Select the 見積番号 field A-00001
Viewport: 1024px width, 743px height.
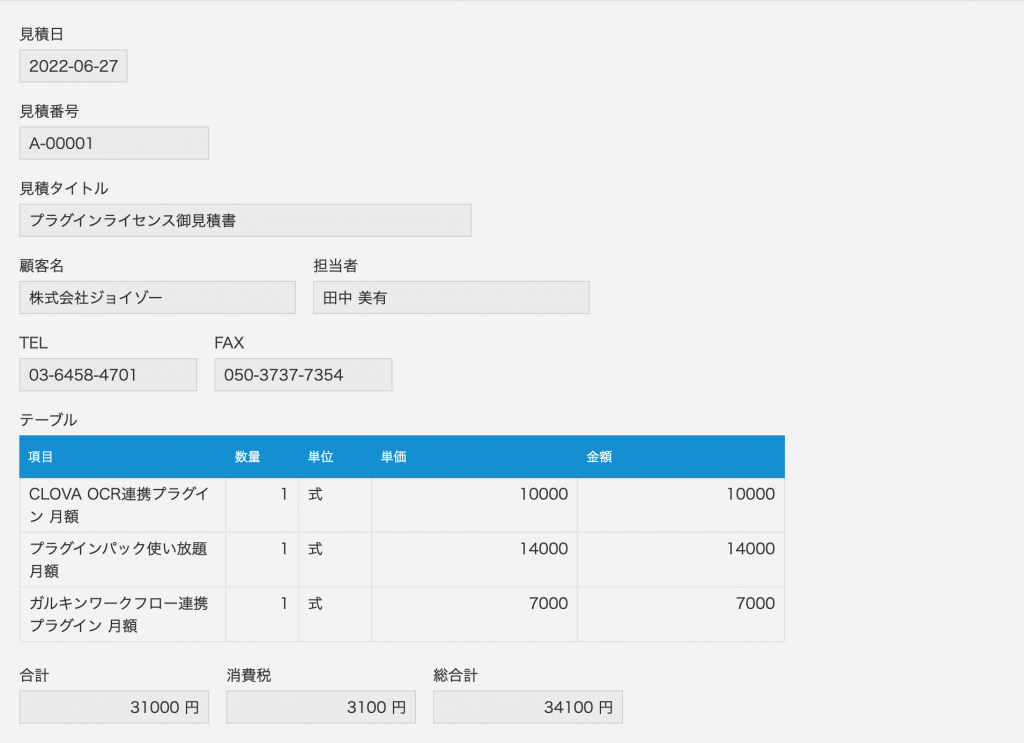[114, 143]
